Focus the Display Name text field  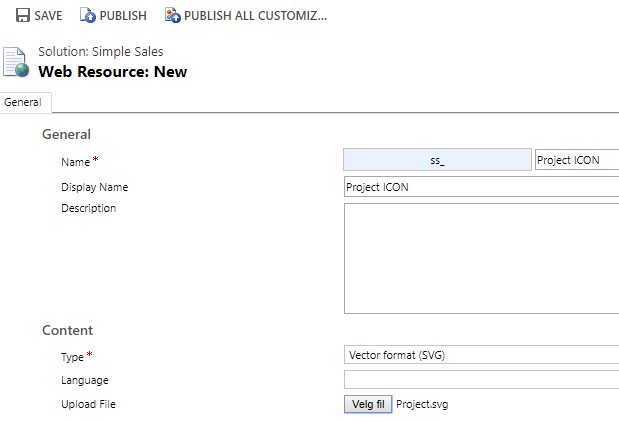(x=480, y=187)
